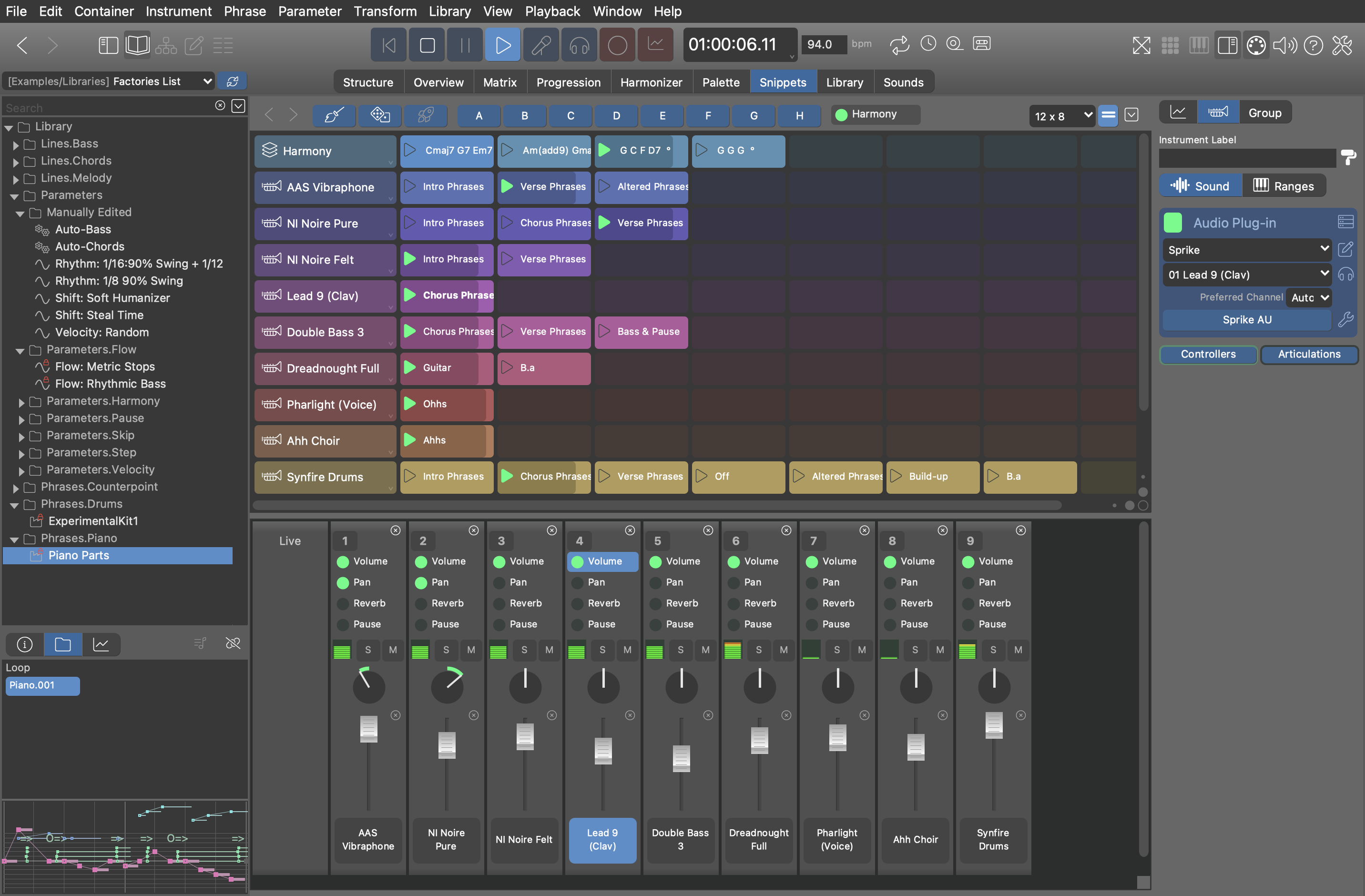Screen dimensions: 1365x896
Task: Click the Go to Start transport button
Action: pos(389,45)
